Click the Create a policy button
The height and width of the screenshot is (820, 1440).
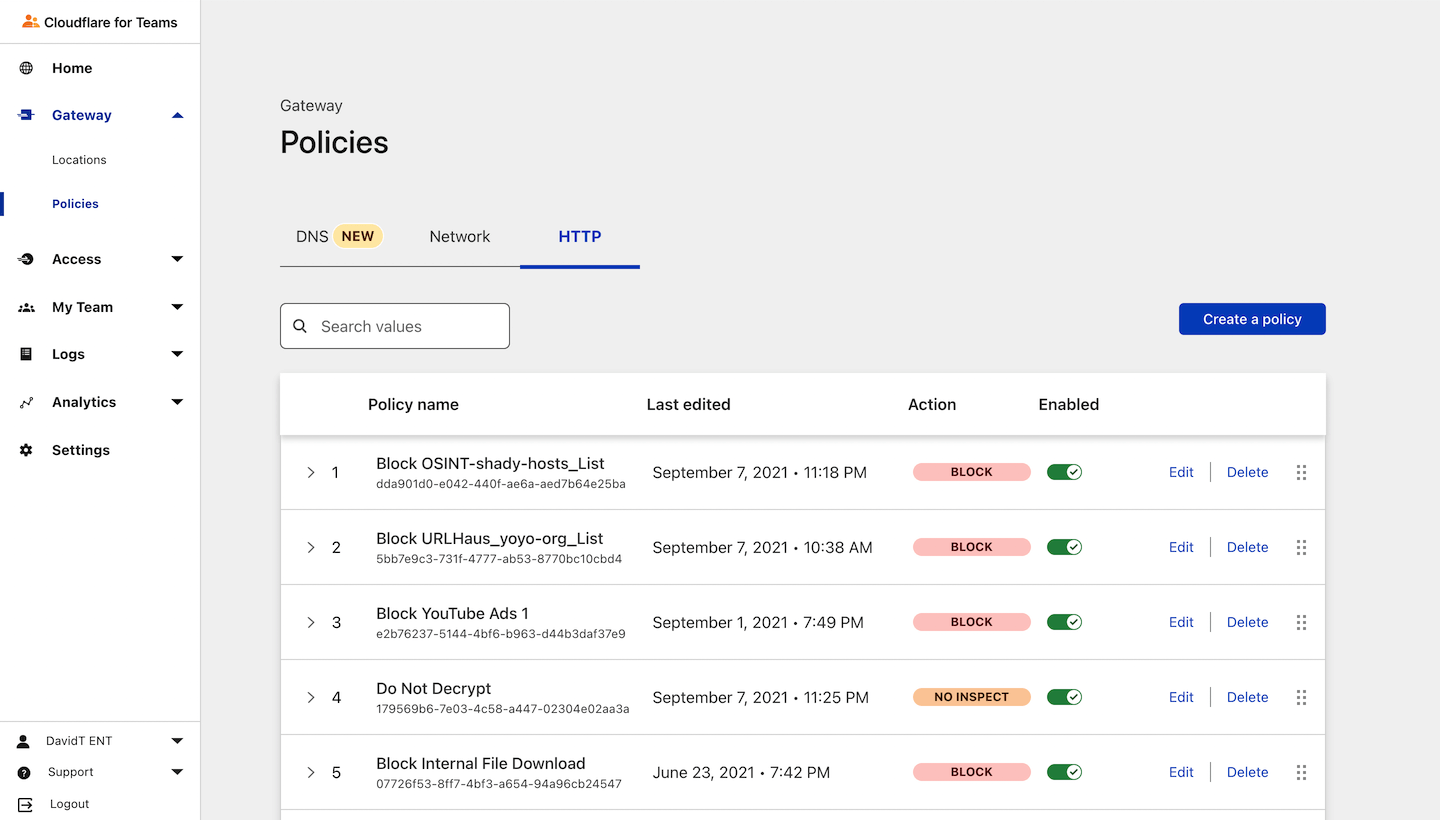[1251, 318]
